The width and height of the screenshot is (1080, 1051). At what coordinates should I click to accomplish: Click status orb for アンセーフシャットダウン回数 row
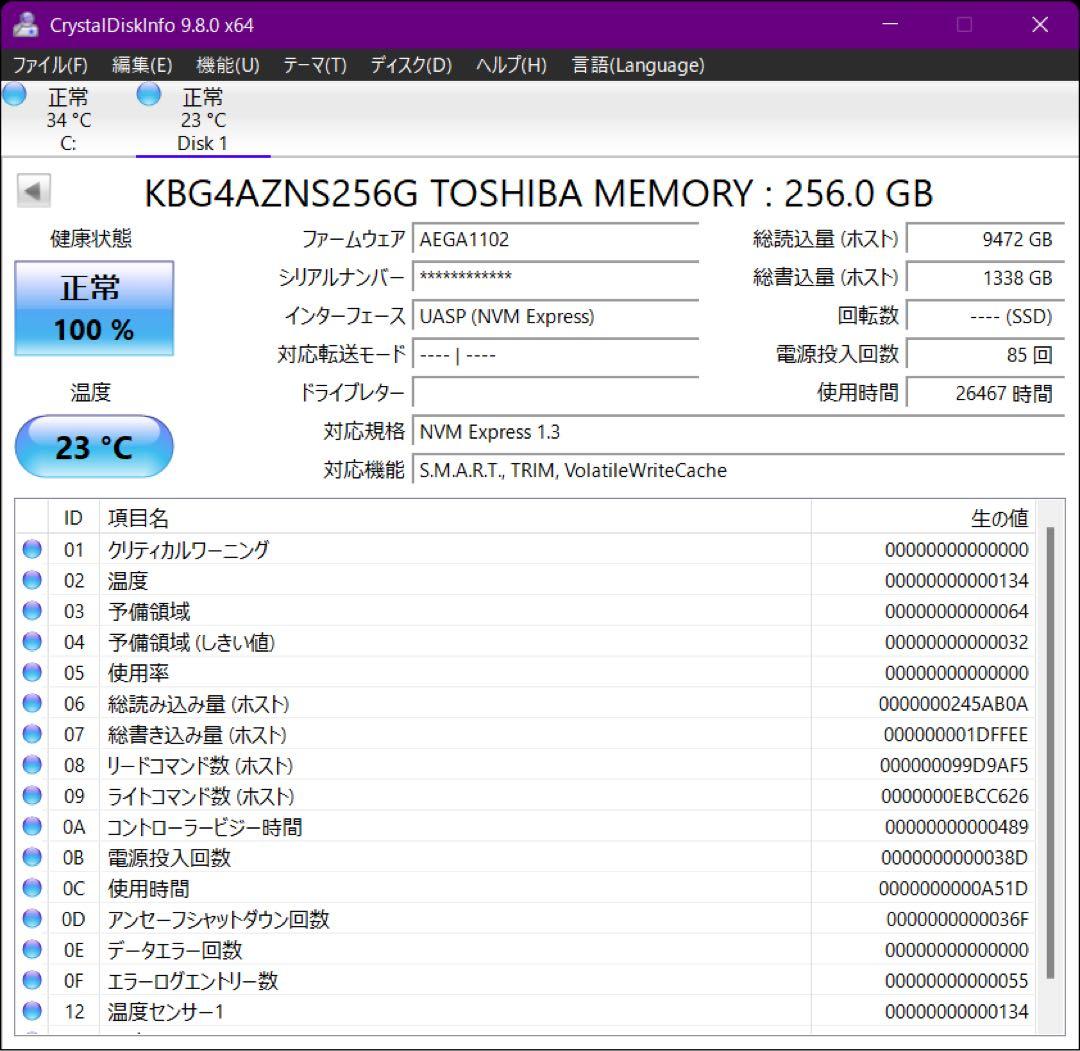click(x=32, y=919)
